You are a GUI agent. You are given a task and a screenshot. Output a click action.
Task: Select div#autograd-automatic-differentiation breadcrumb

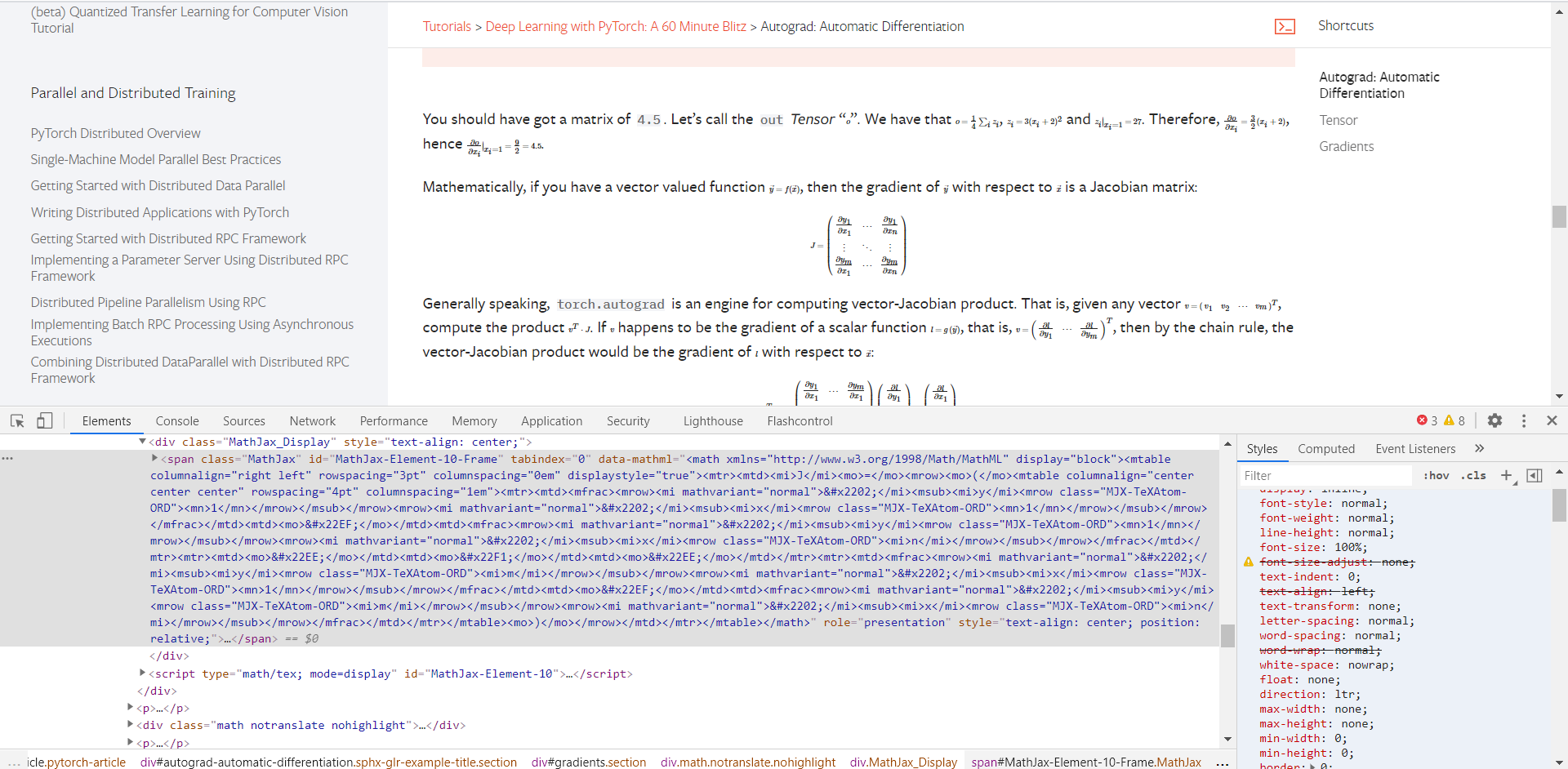pos(328,762)
